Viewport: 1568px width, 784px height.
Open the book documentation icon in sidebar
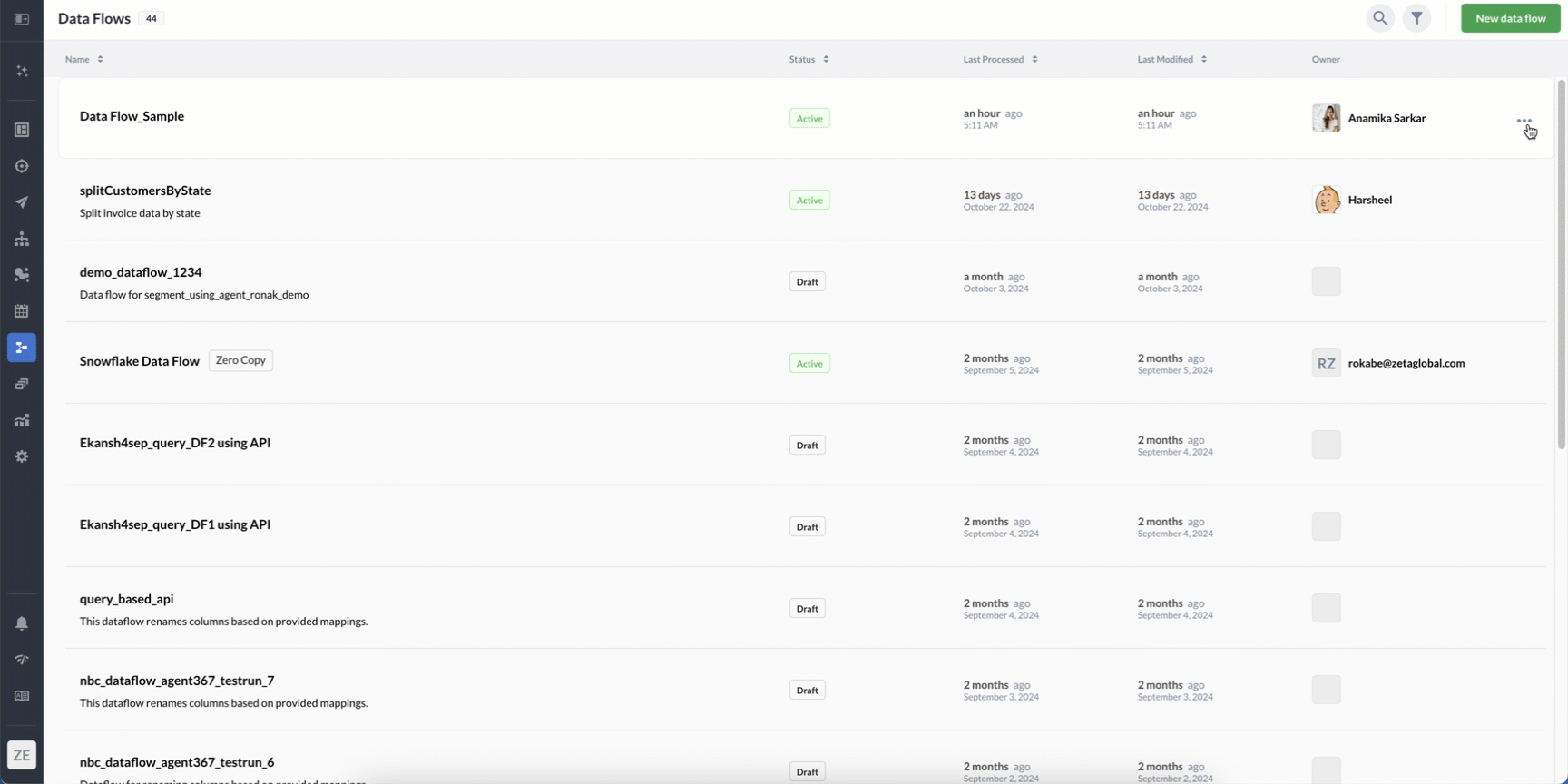coord(22,696)
